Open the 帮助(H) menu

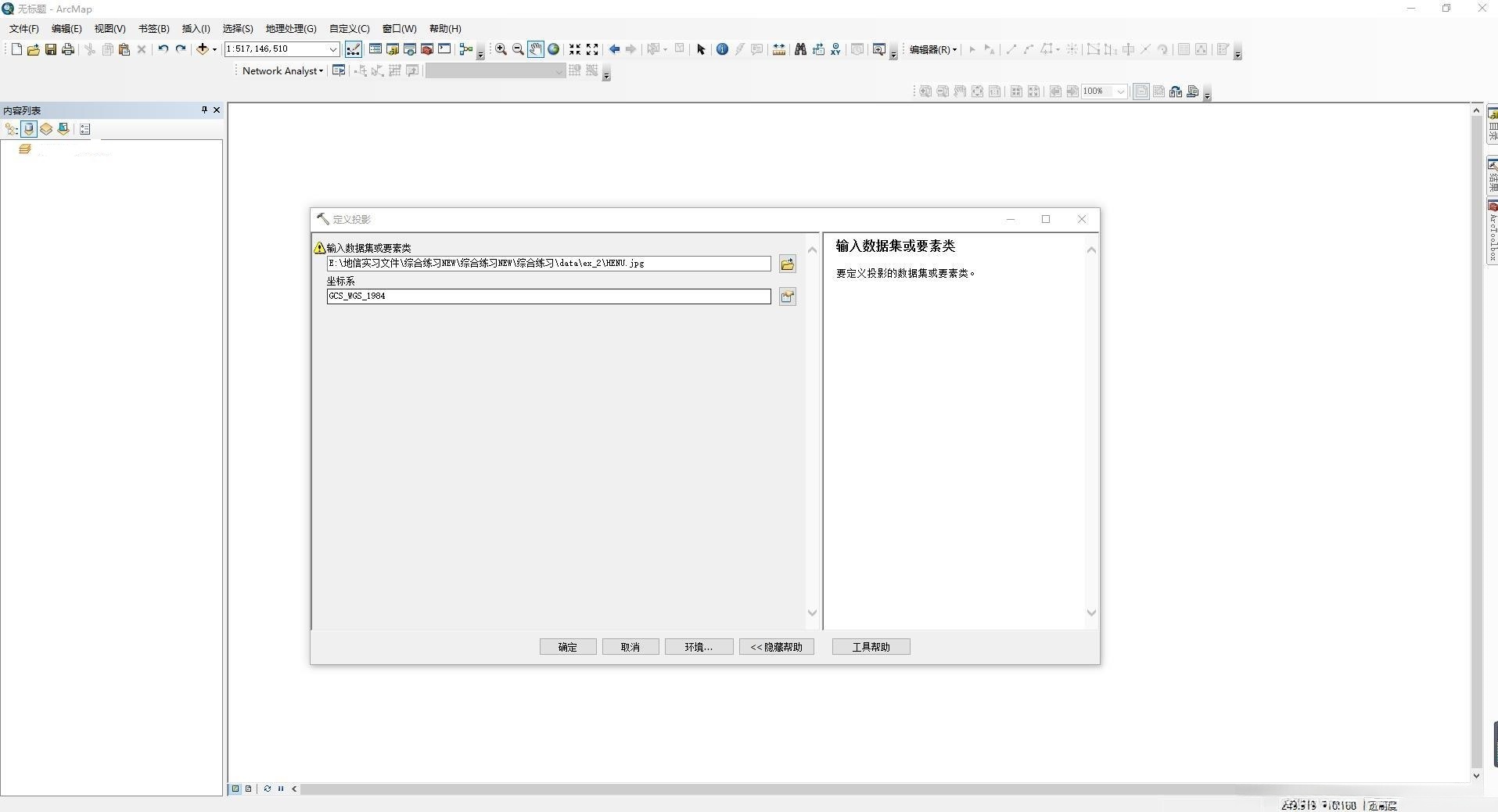(x=445, y=29)
